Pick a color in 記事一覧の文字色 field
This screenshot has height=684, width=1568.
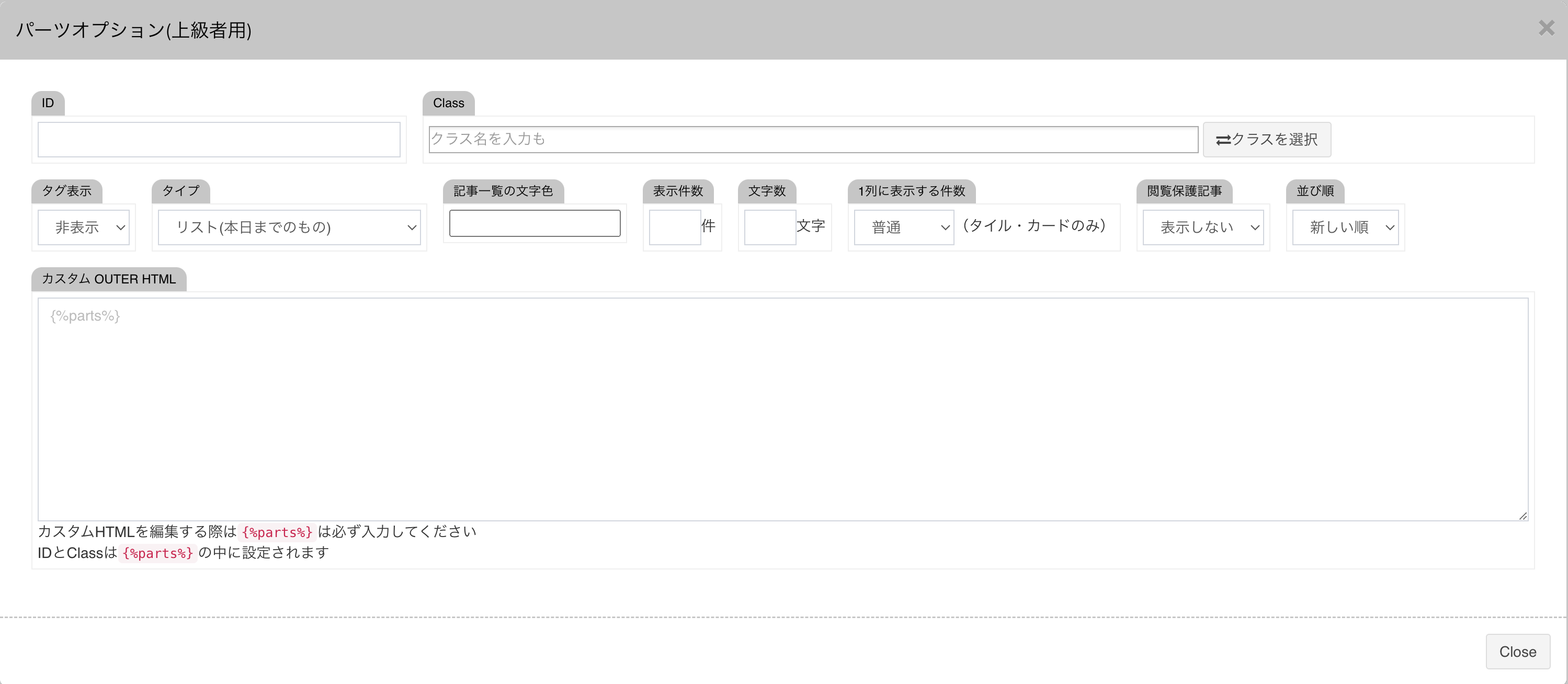tap(535, 223)
